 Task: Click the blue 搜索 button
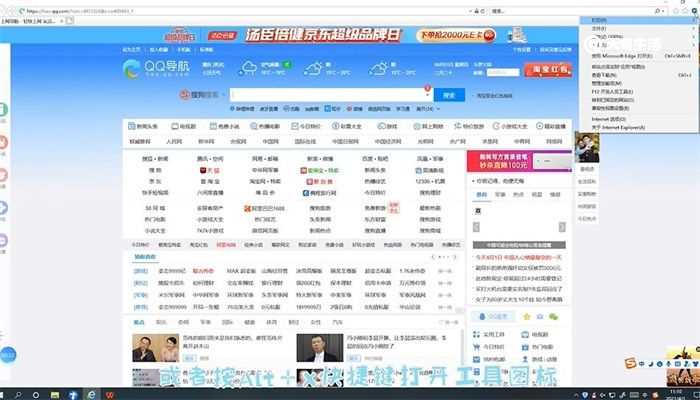(x=449, y=95)
